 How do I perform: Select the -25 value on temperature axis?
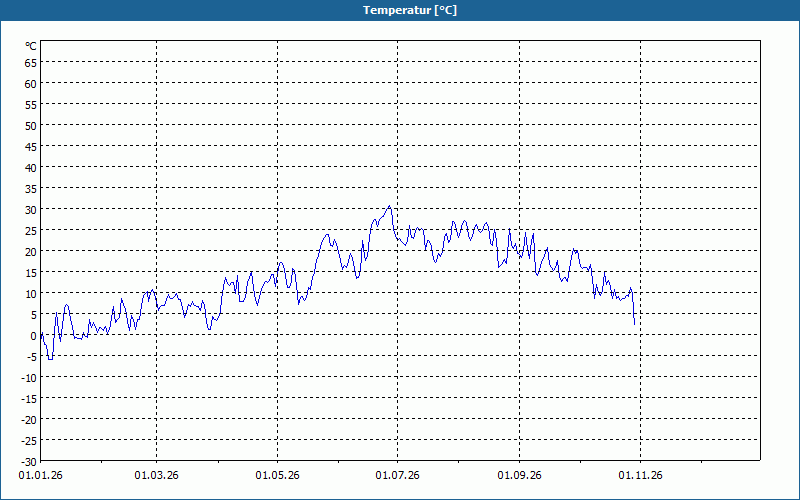pyautogui.click(x=29, y=441)
